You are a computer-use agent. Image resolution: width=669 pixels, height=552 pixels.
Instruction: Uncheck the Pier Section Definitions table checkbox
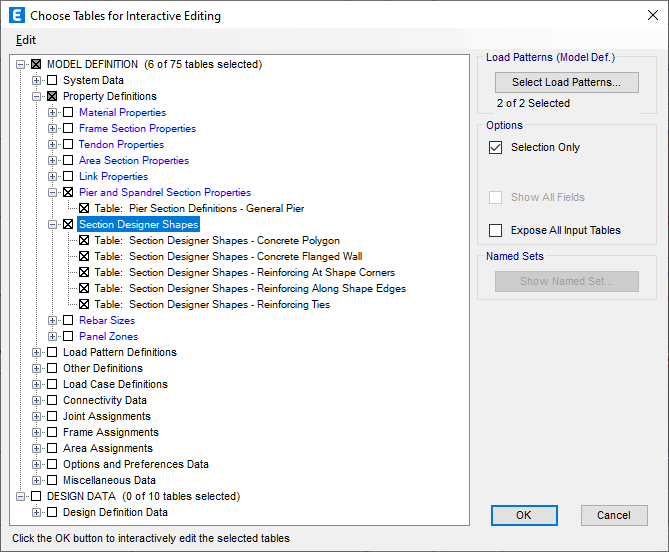coord(84,209)
